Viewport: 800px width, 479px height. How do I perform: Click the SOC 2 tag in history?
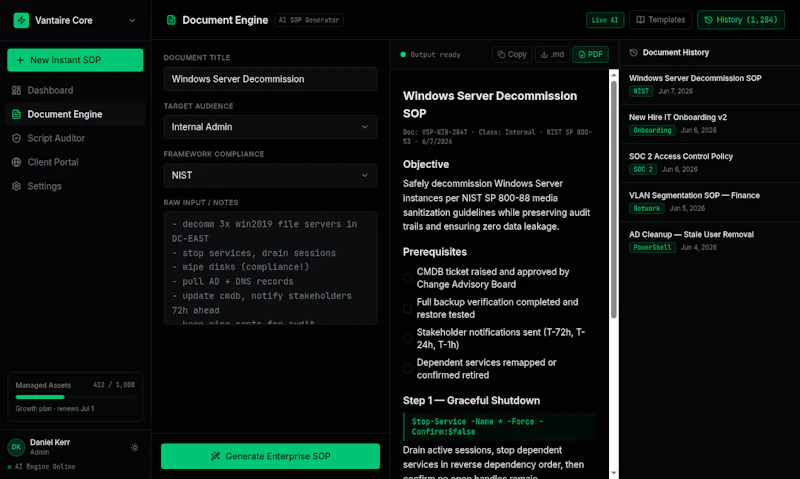click(x=643, y=169)
